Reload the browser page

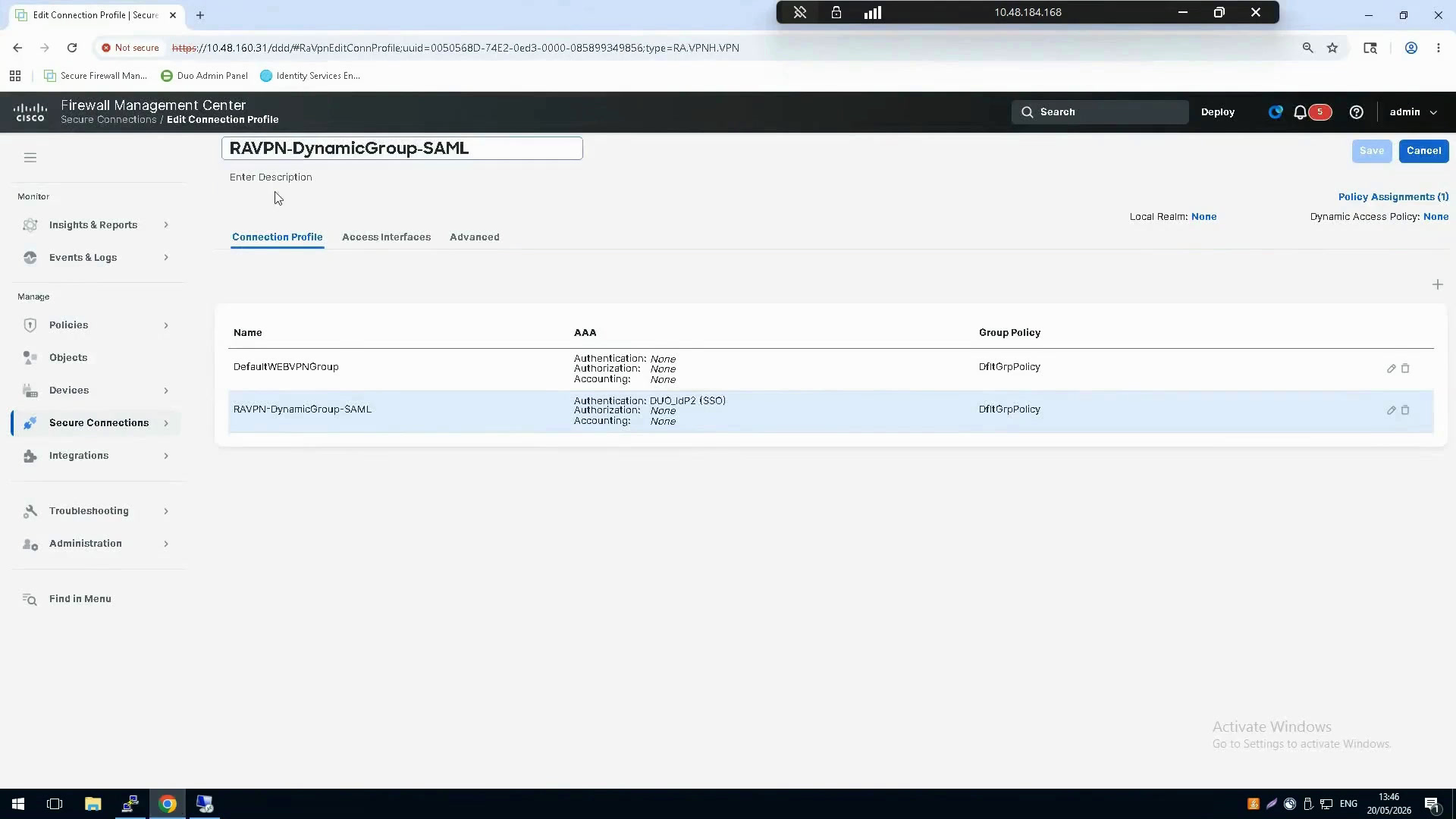coord(72,48)
